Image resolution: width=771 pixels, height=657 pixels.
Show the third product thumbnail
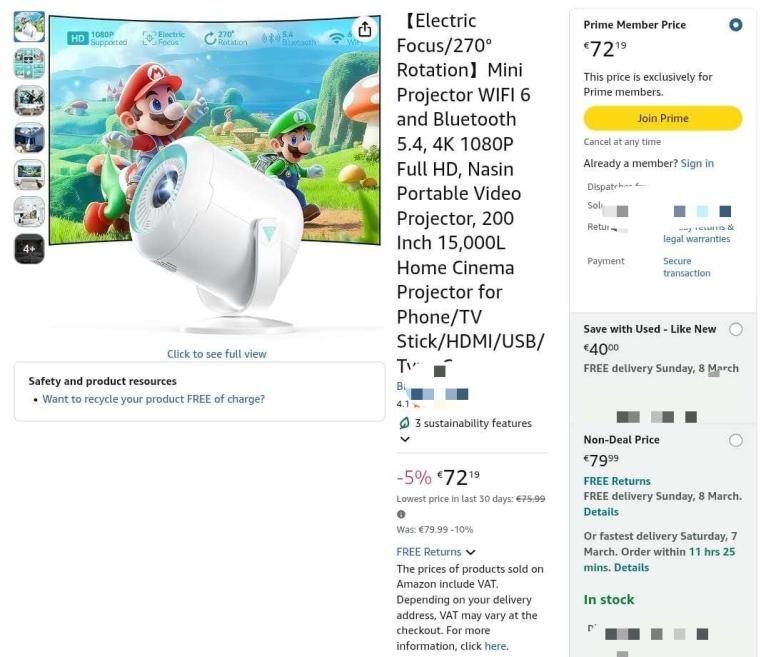(x=29, y=101)
